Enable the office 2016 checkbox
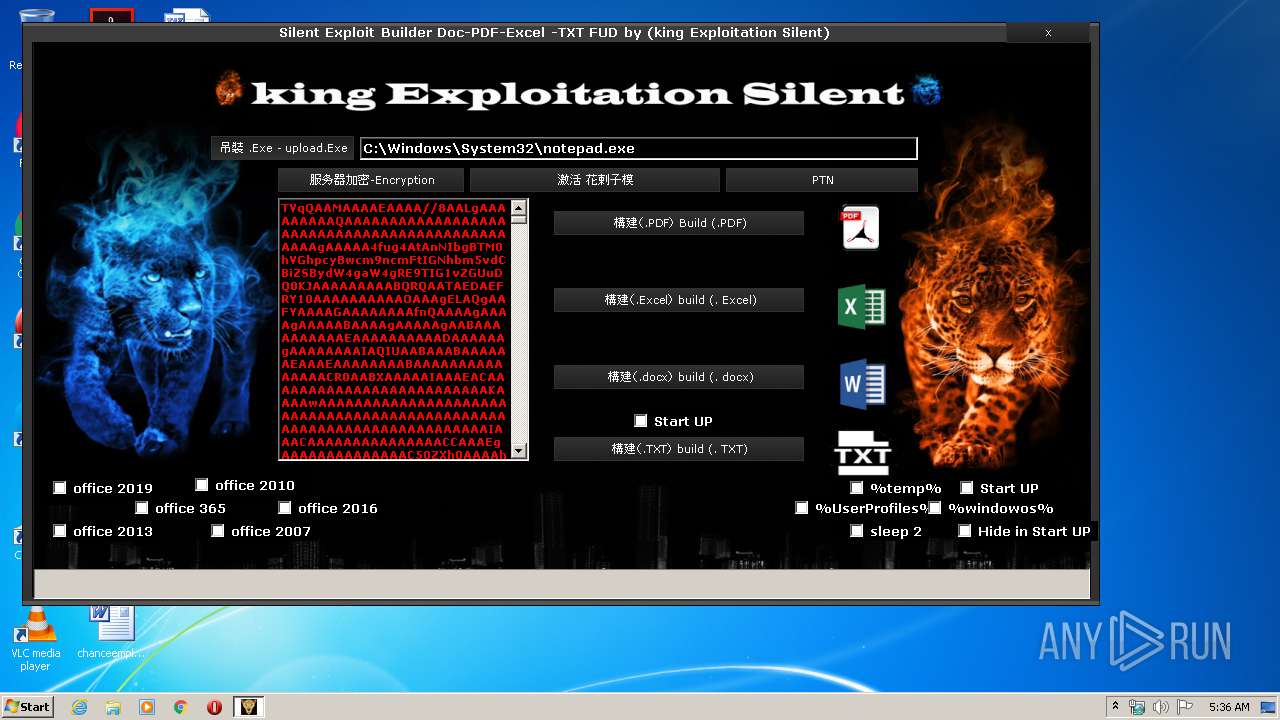 pyautogui.click(x=285, y=508)
